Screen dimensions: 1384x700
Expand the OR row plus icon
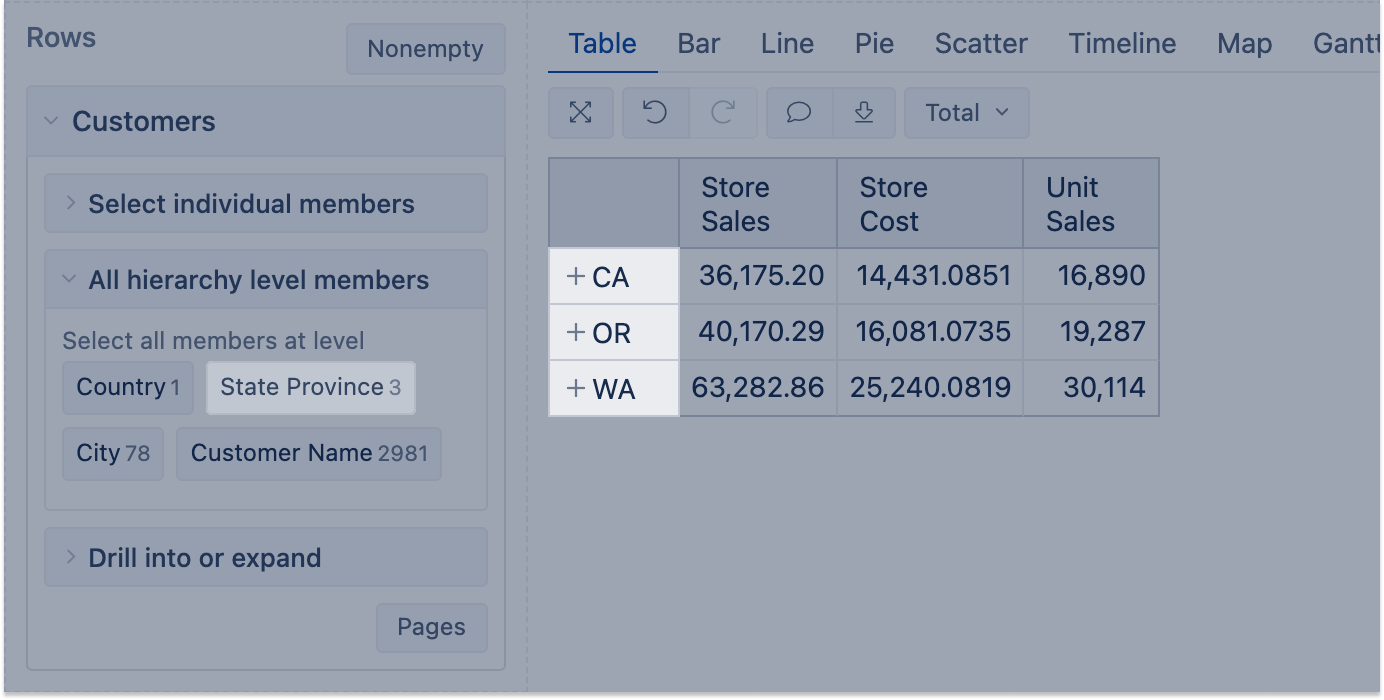(575, 333)
